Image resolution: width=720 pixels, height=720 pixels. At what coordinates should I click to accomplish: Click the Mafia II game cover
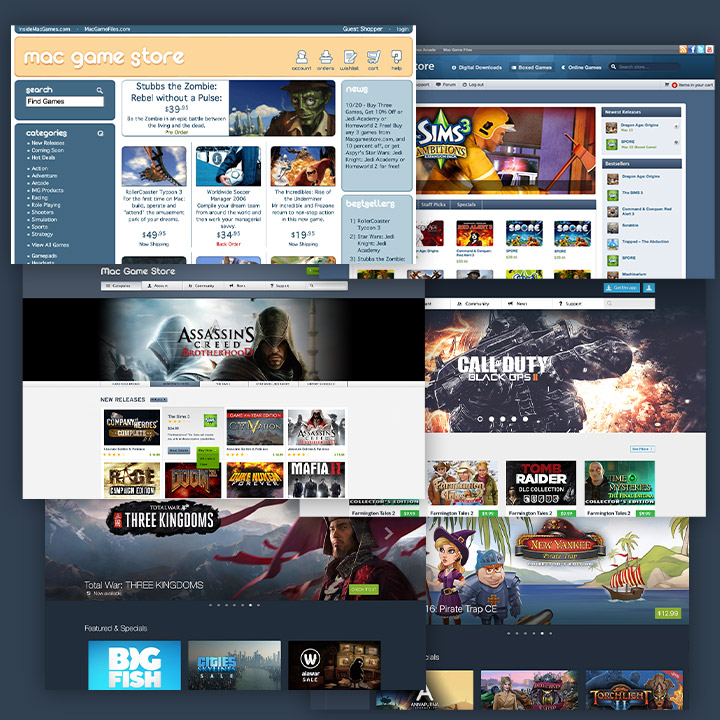tap(316, 479)
